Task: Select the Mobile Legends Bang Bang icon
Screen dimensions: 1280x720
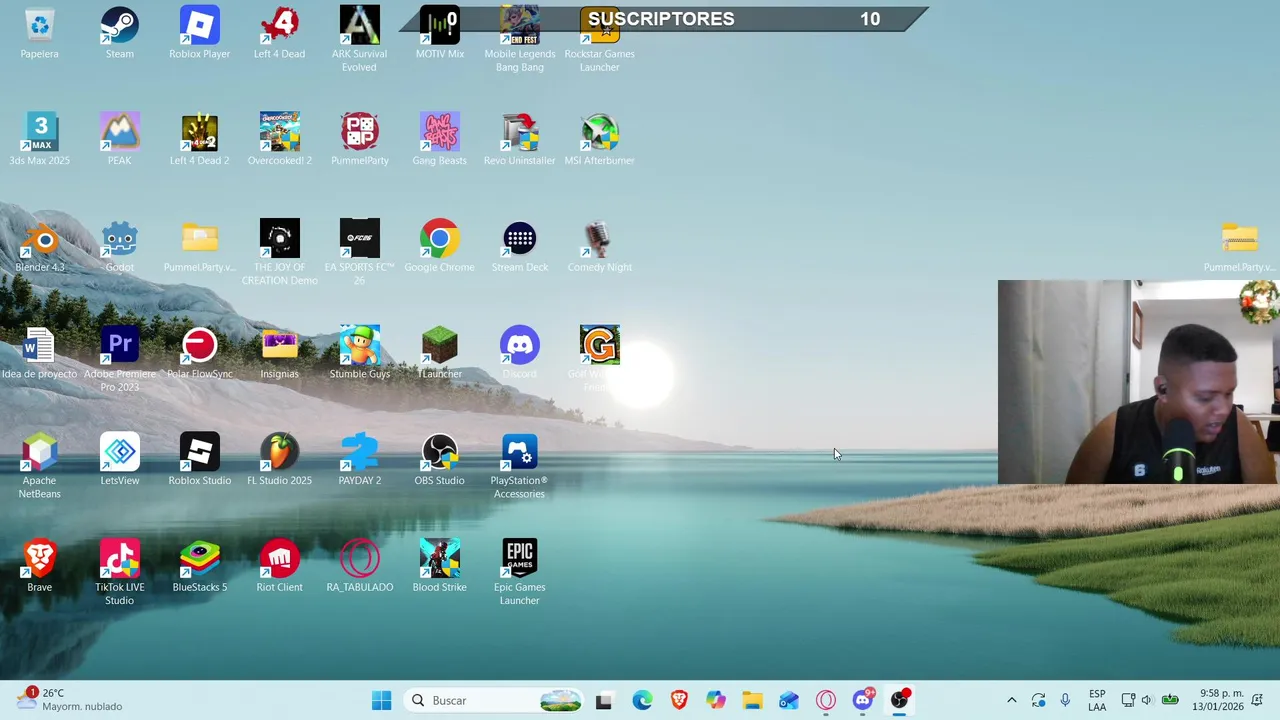Action: pos(519,39)
